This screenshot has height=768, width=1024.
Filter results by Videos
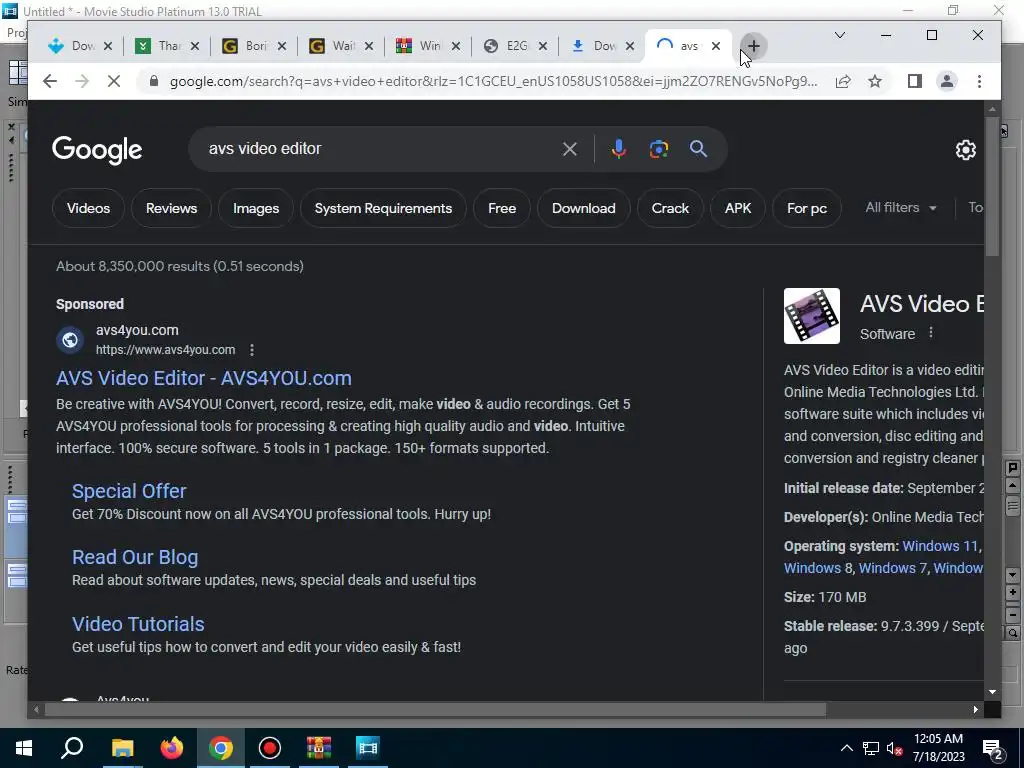(88, 208)
